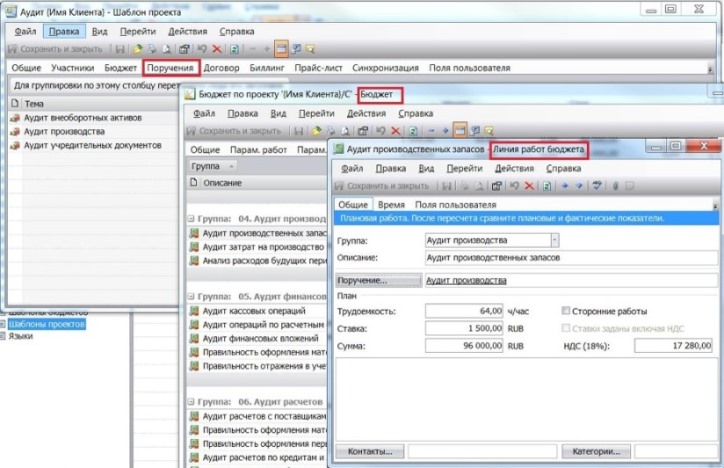The height and width of the screenshot is (468, 724).
Task: Click the Контакты... button
Action: [370, 451]
